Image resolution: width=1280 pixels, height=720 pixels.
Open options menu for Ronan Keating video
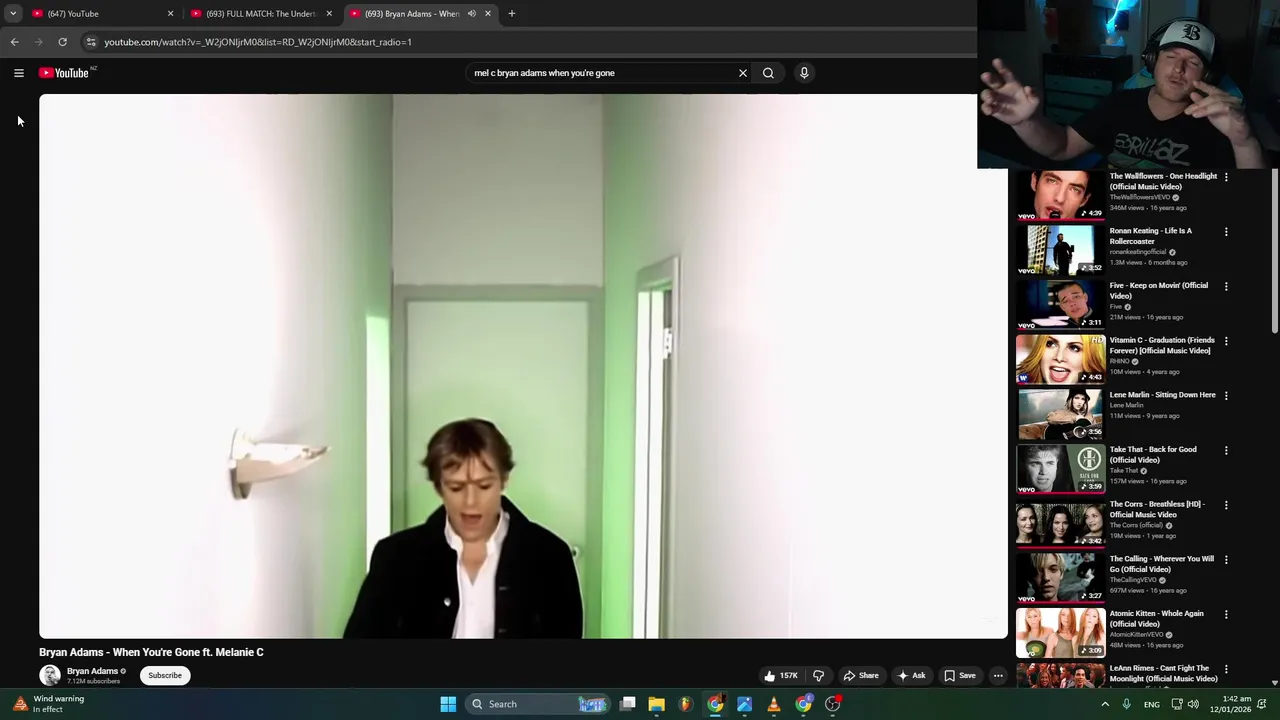(x=1226, y=232)
